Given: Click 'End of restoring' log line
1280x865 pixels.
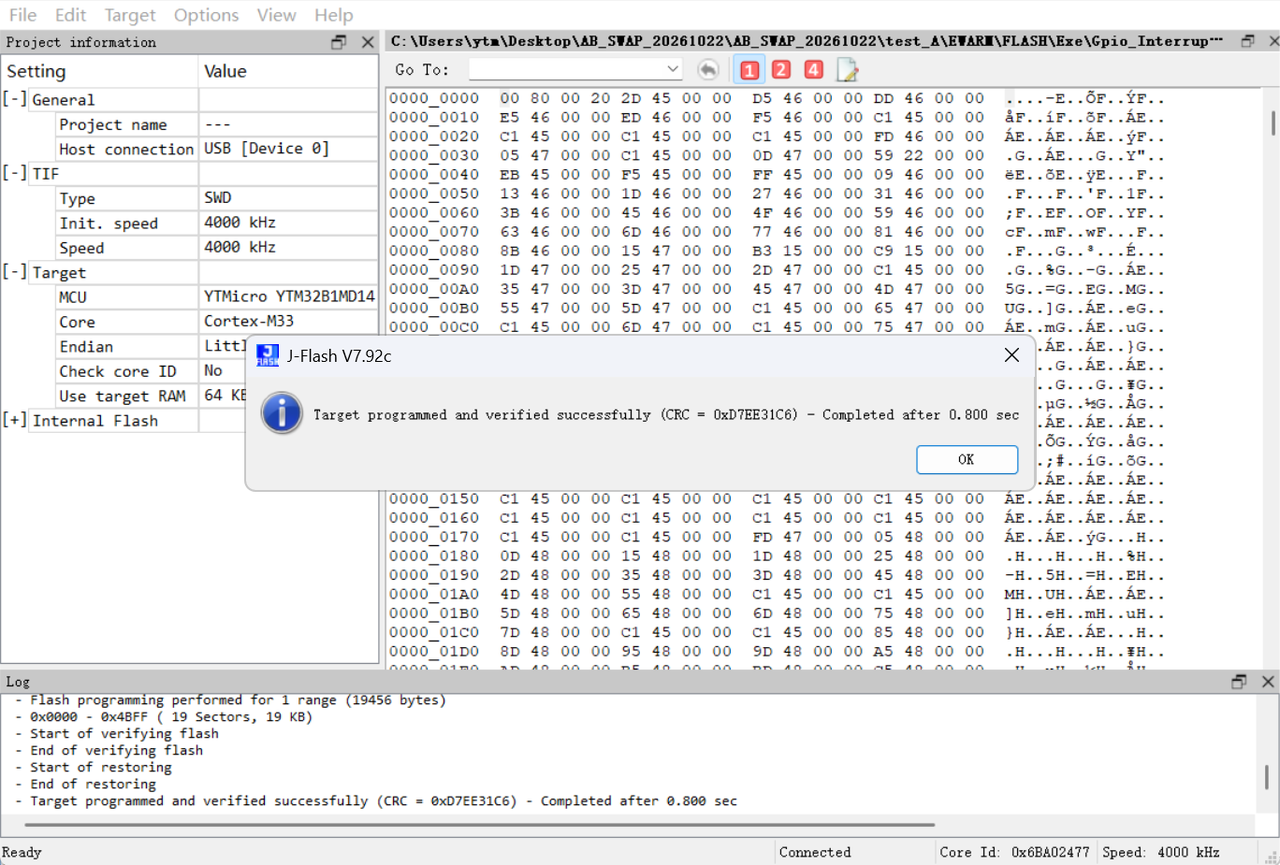Looking at the screenshot, I should (x=93, y=784).
